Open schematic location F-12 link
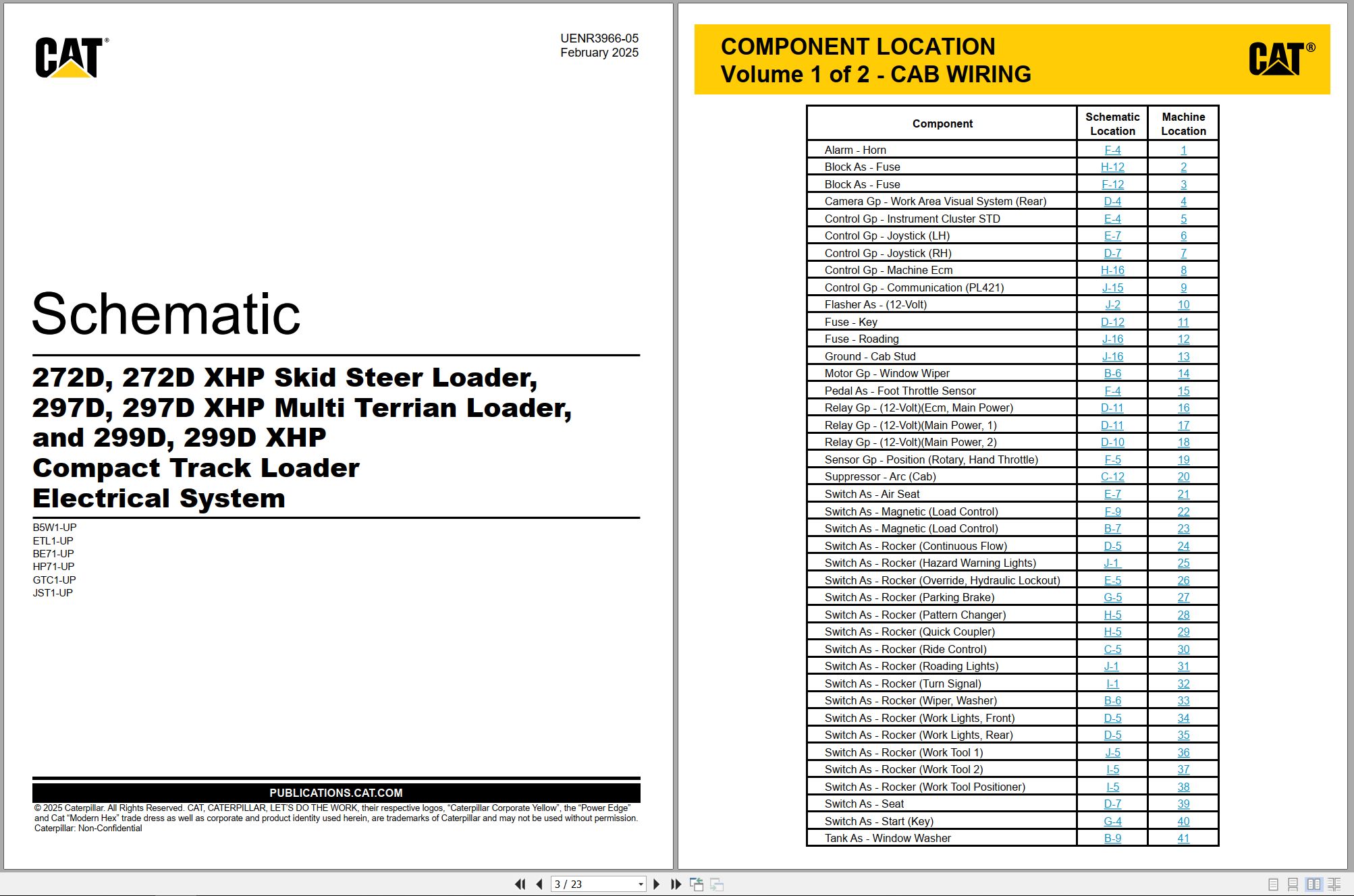This screenshot has width=1354, height=896. point(1112,184)
